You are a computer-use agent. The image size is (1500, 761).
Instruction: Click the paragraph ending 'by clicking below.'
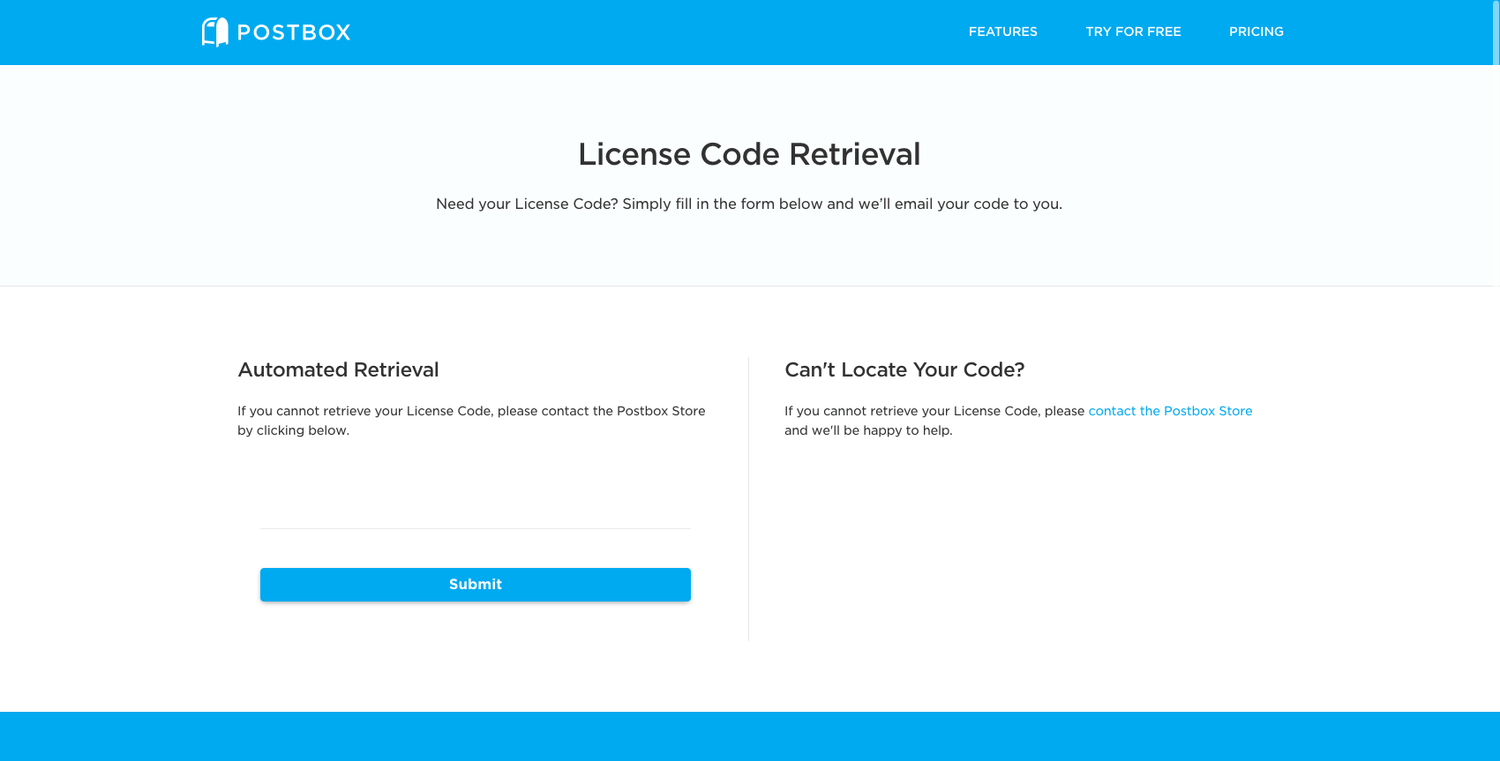click(472, 421)
